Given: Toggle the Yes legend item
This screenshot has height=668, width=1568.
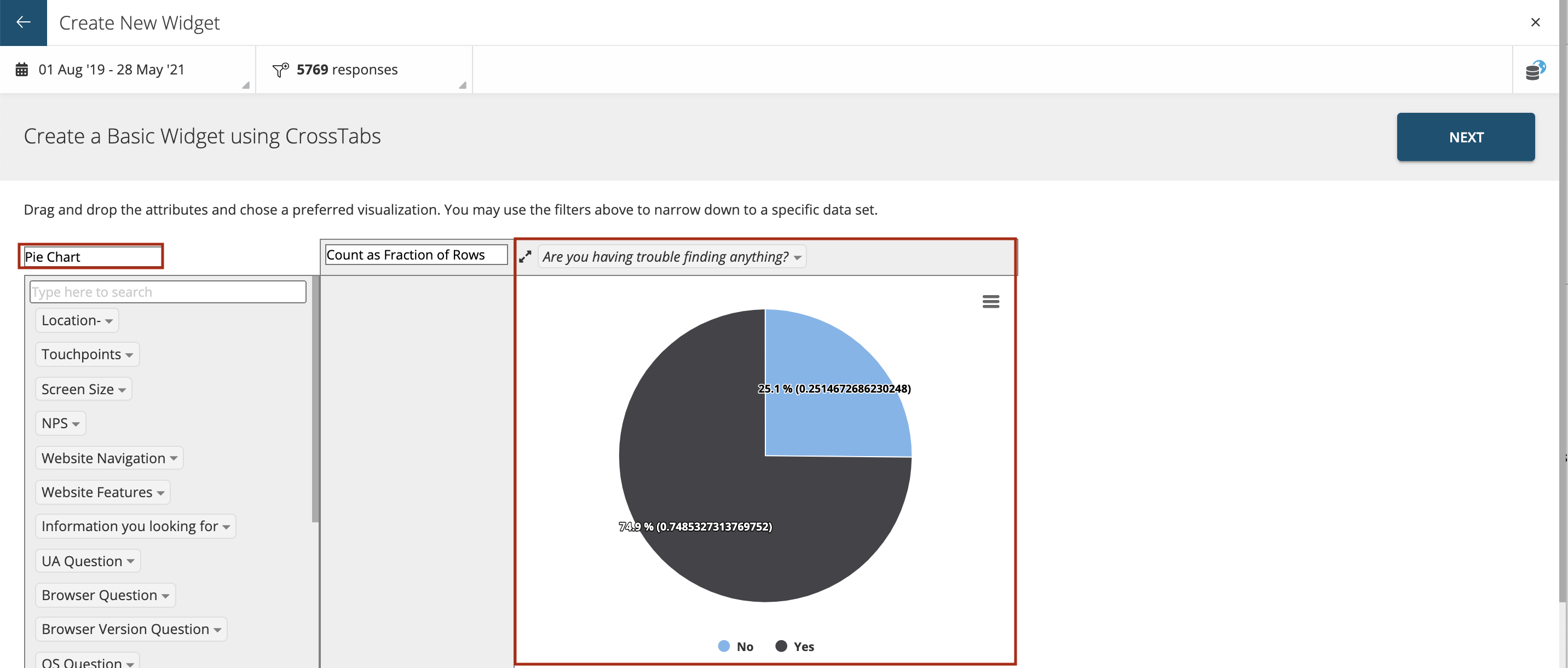Looking at the screenshot, I should [794, 646].
